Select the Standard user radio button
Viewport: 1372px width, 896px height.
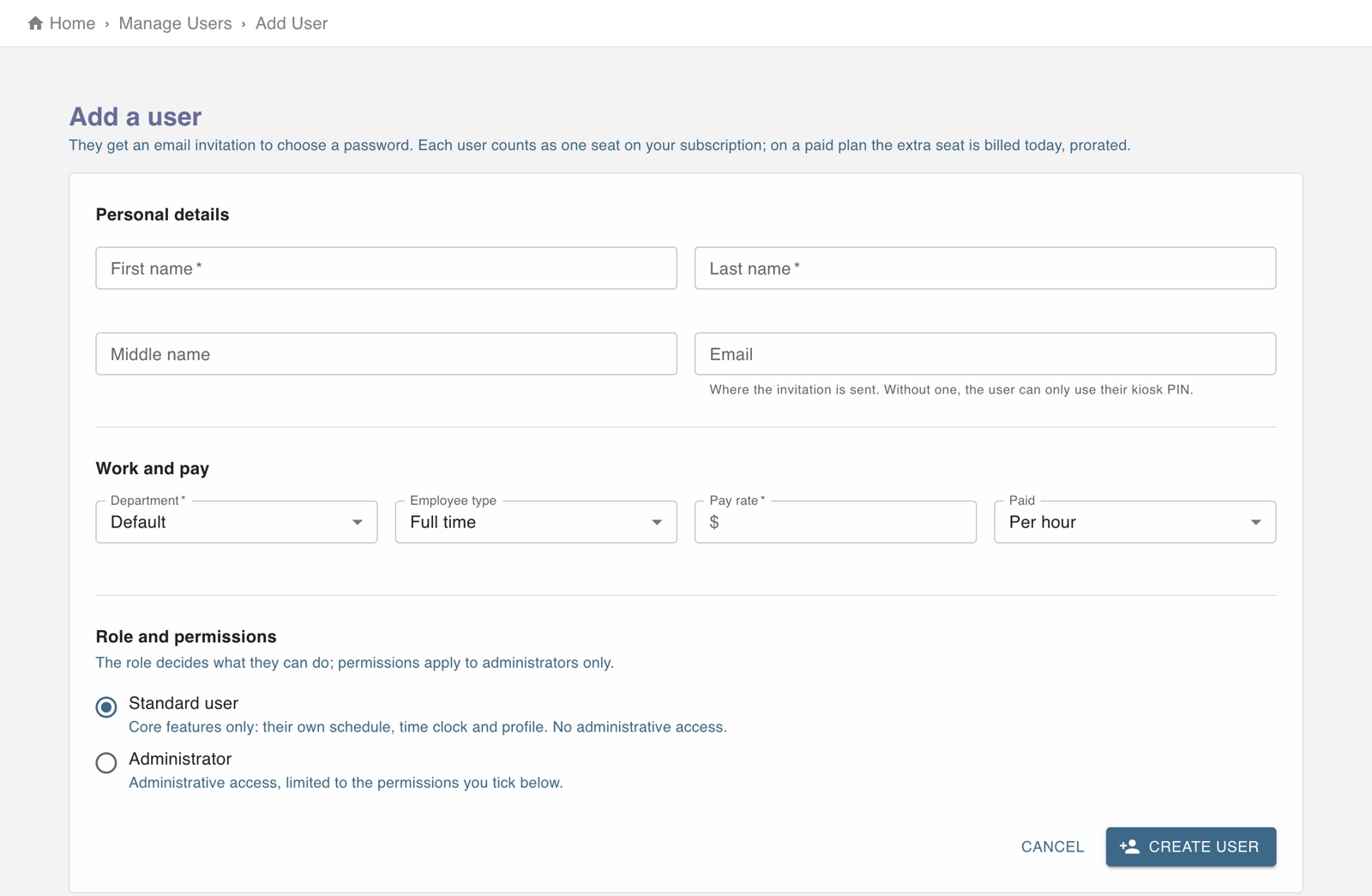106,707
